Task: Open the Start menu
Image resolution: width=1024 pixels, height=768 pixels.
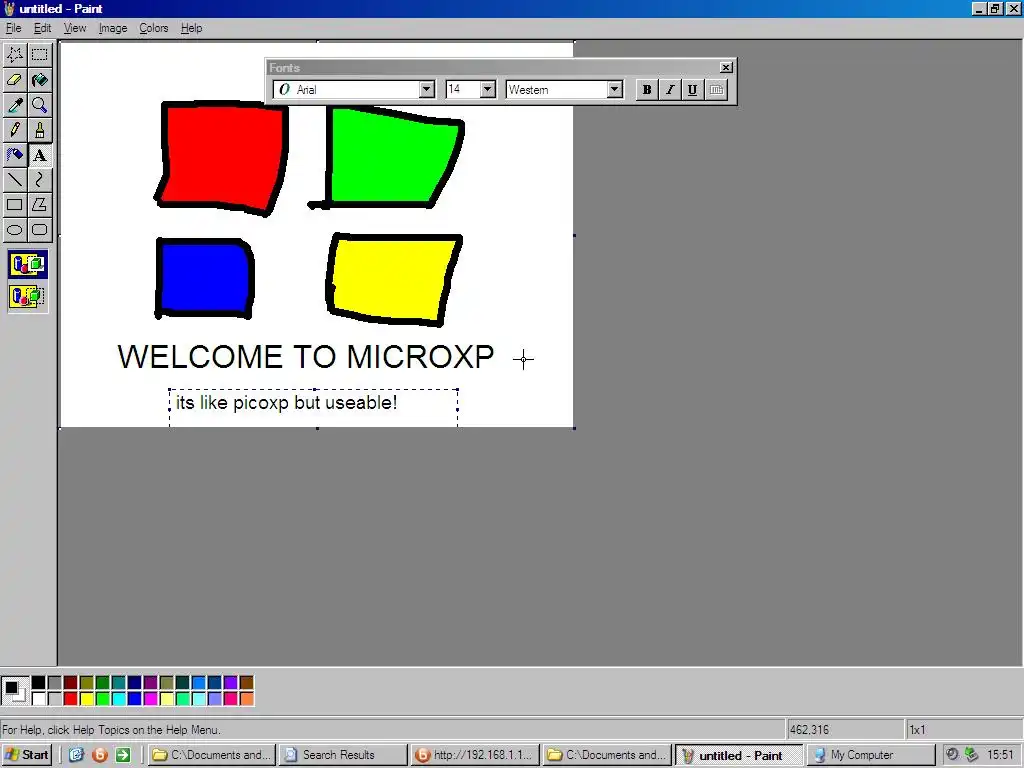Action: pos(27,755)
